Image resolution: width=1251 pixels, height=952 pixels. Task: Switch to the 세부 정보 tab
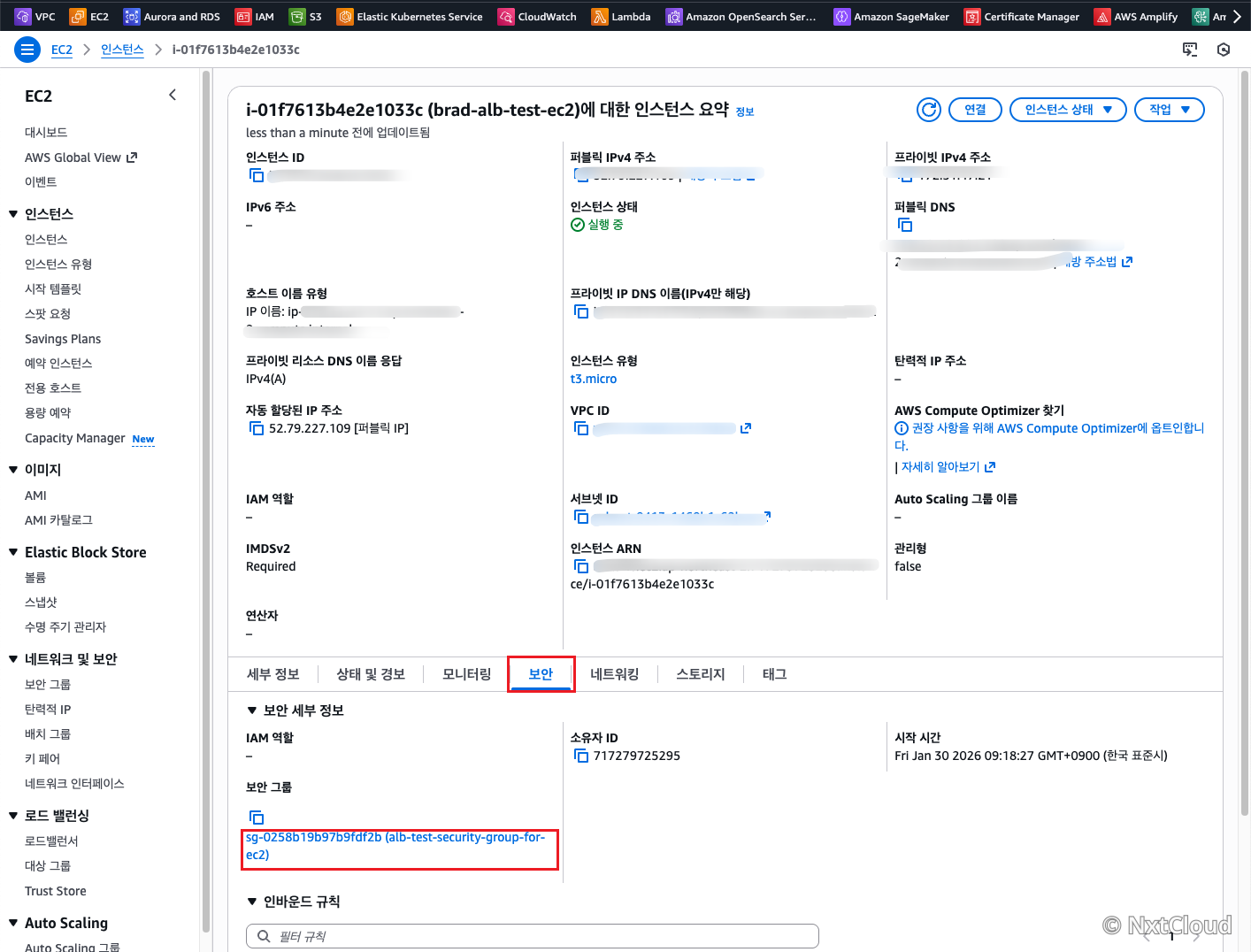[273, 674]
